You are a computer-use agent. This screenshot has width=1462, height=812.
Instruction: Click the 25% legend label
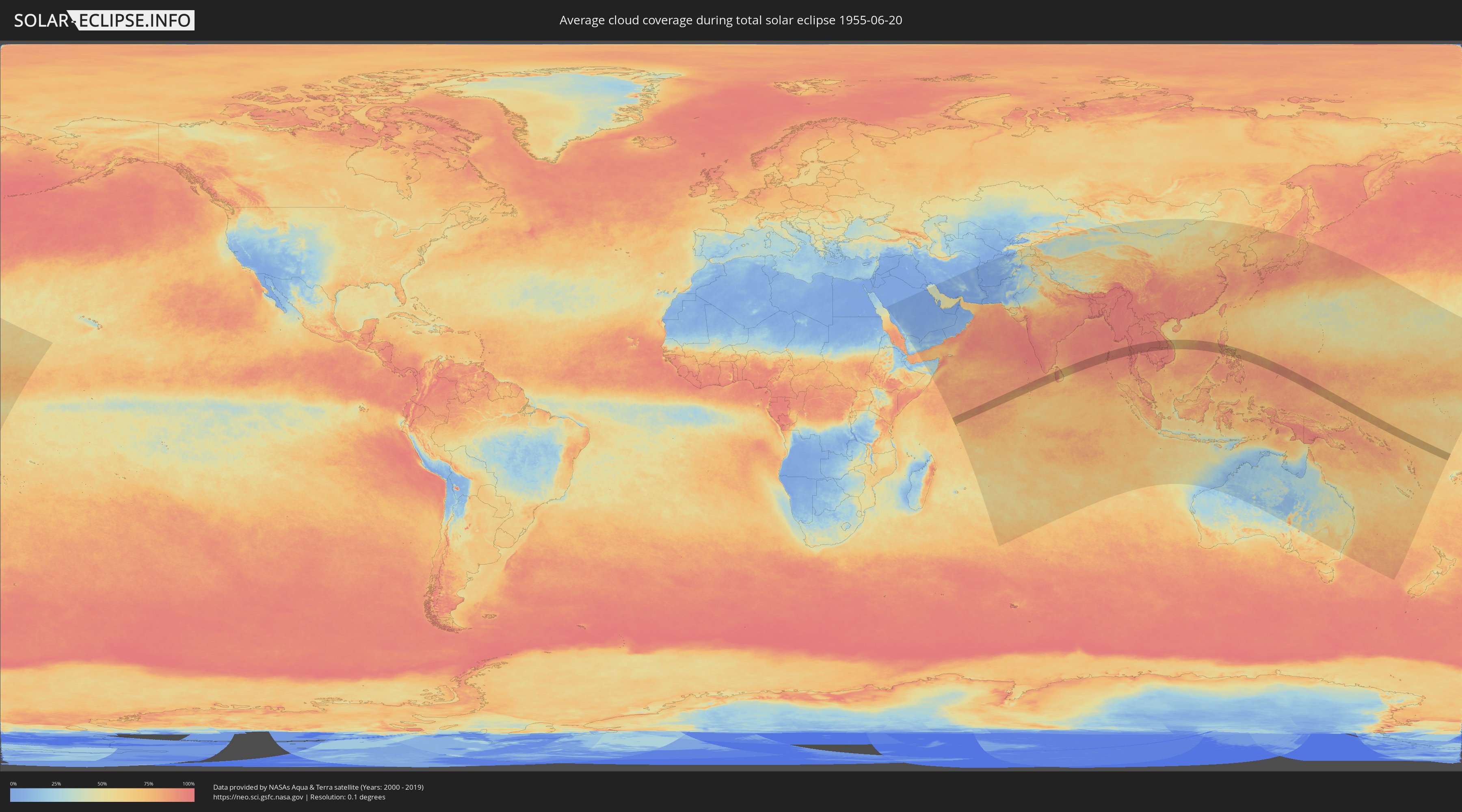pyautogui.click(x=56, y=784)
